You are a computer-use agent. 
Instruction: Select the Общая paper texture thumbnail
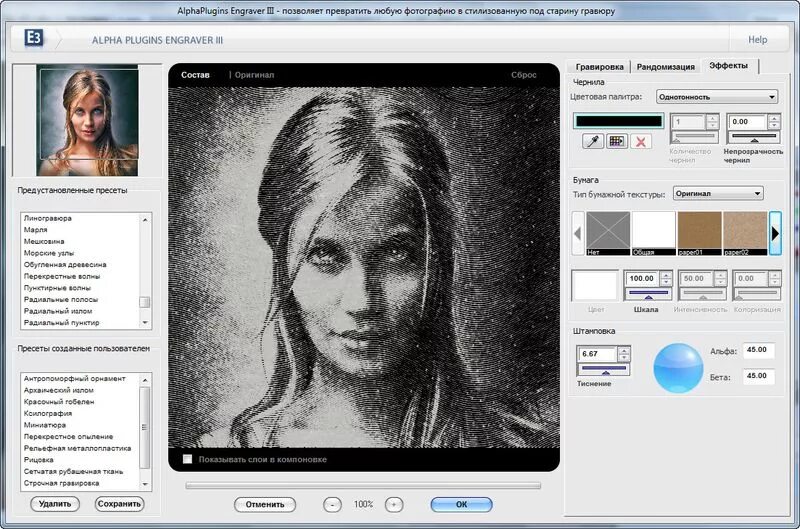(654, 234)
